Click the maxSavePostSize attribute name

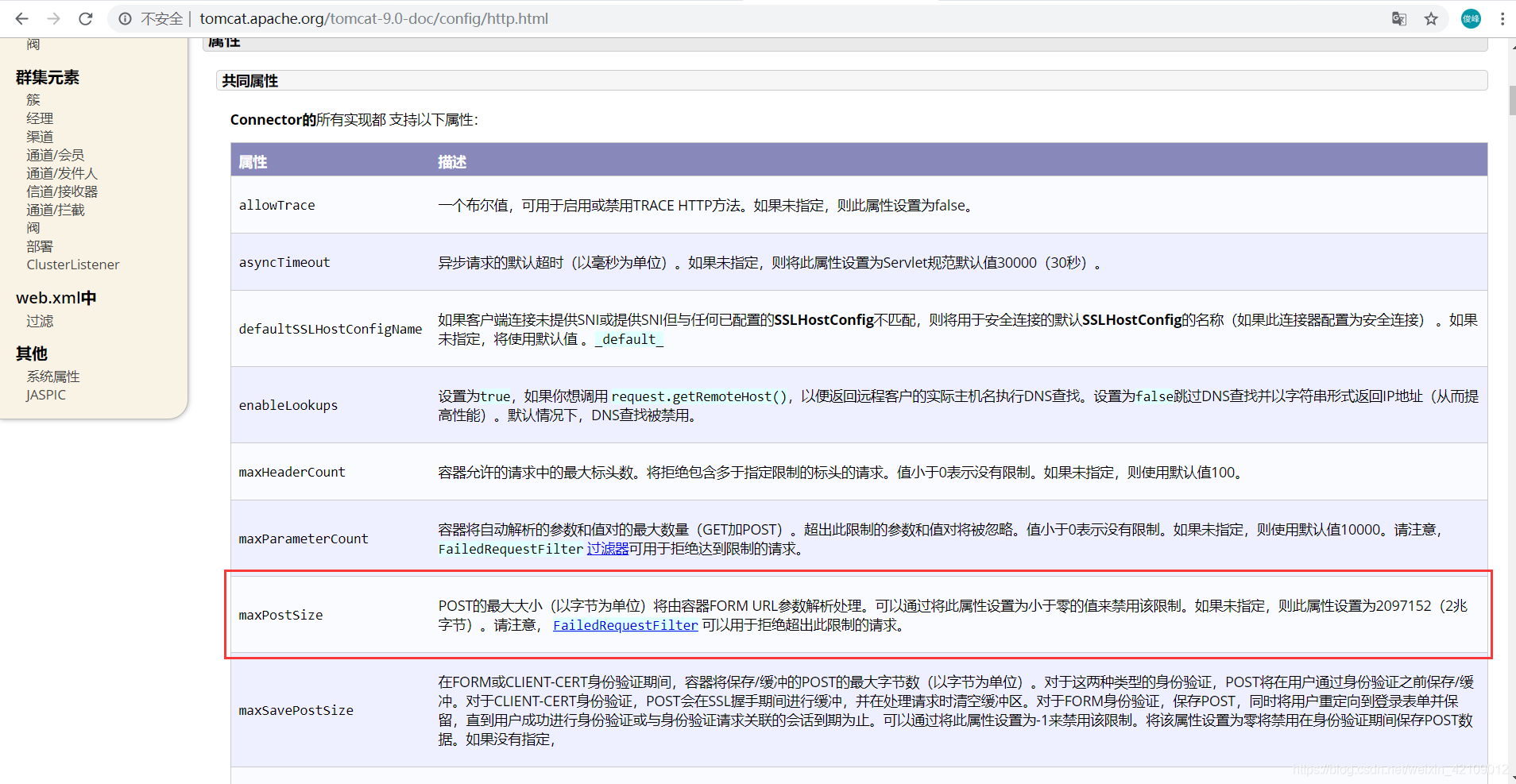tap(296, 710)
